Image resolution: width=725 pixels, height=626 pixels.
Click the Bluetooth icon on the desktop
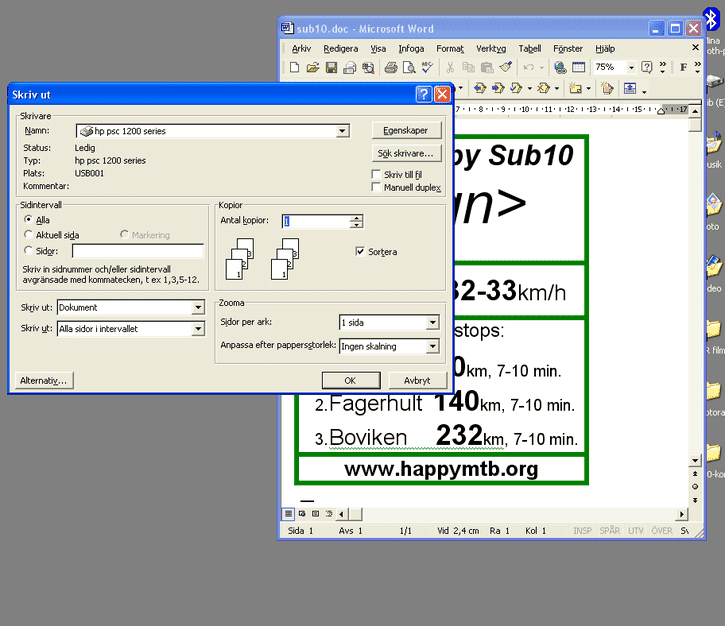point(711,19)
